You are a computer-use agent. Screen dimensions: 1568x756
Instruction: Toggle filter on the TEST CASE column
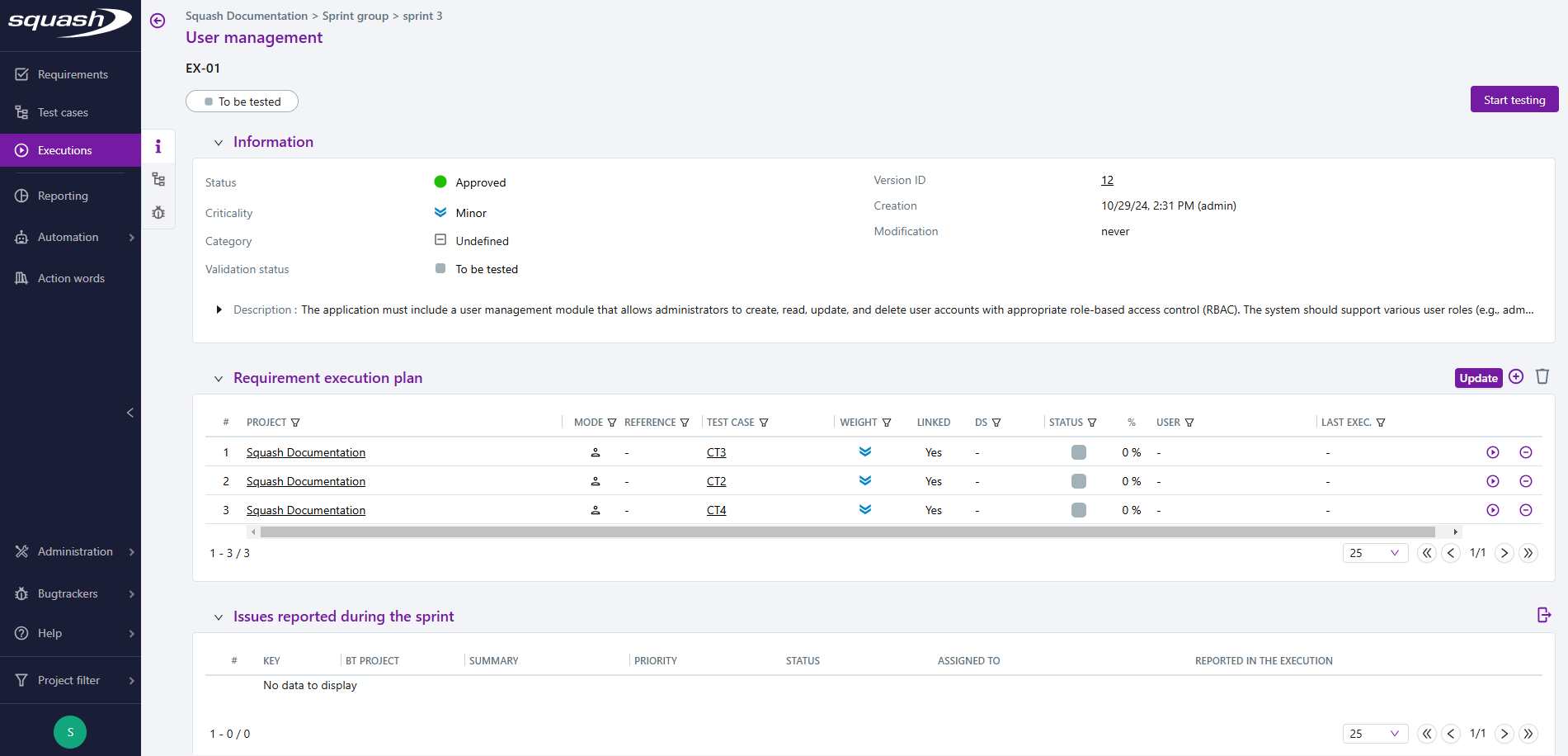click(x=764, y=423)
